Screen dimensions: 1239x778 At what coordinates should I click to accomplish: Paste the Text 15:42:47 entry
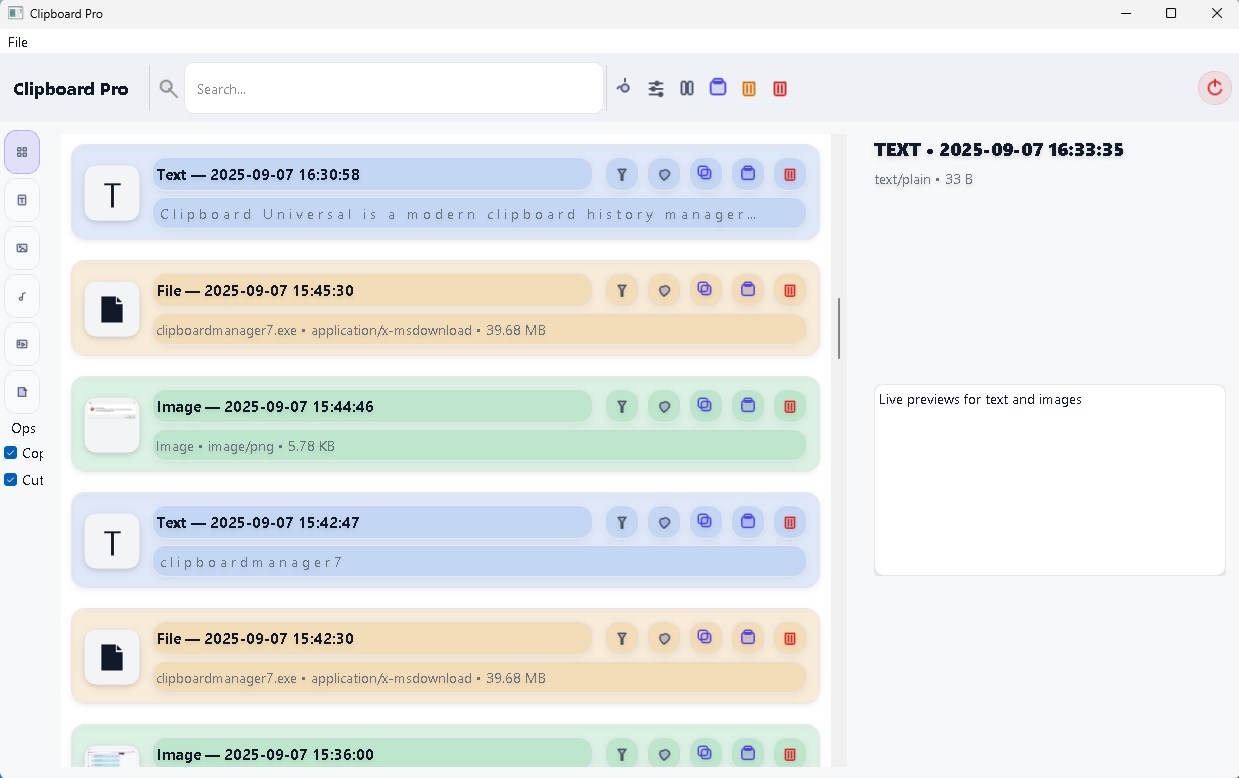[x=748, y=522]
